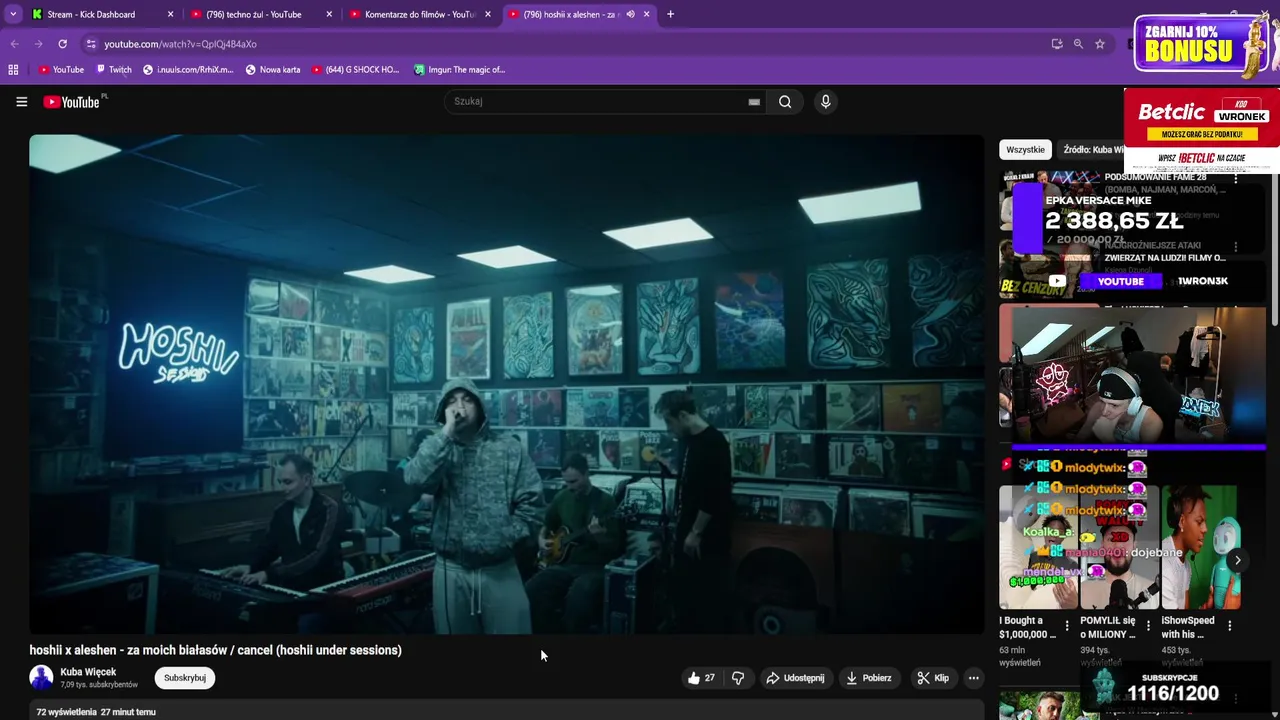Click the video title text
Screen dimensions: 1280x720
coord(215,650)
